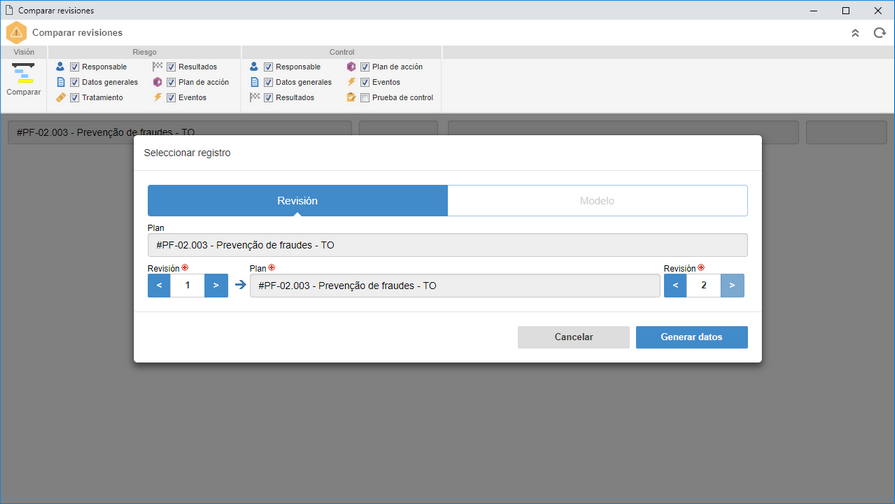Select the Revisión tab
The width and height of the screenshot is (895, 504).
(x=297, y=201)
